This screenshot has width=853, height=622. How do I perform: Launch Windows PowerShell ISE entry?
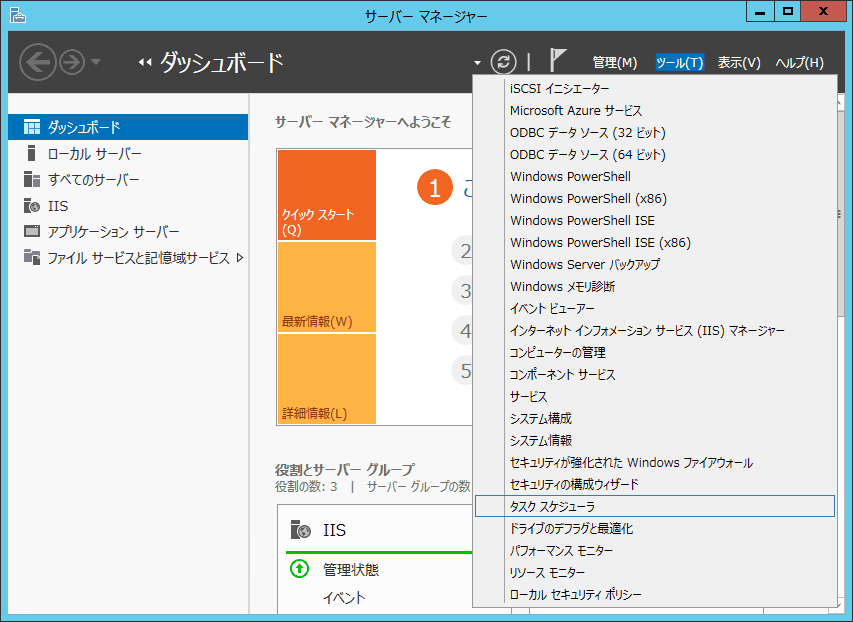655,220
